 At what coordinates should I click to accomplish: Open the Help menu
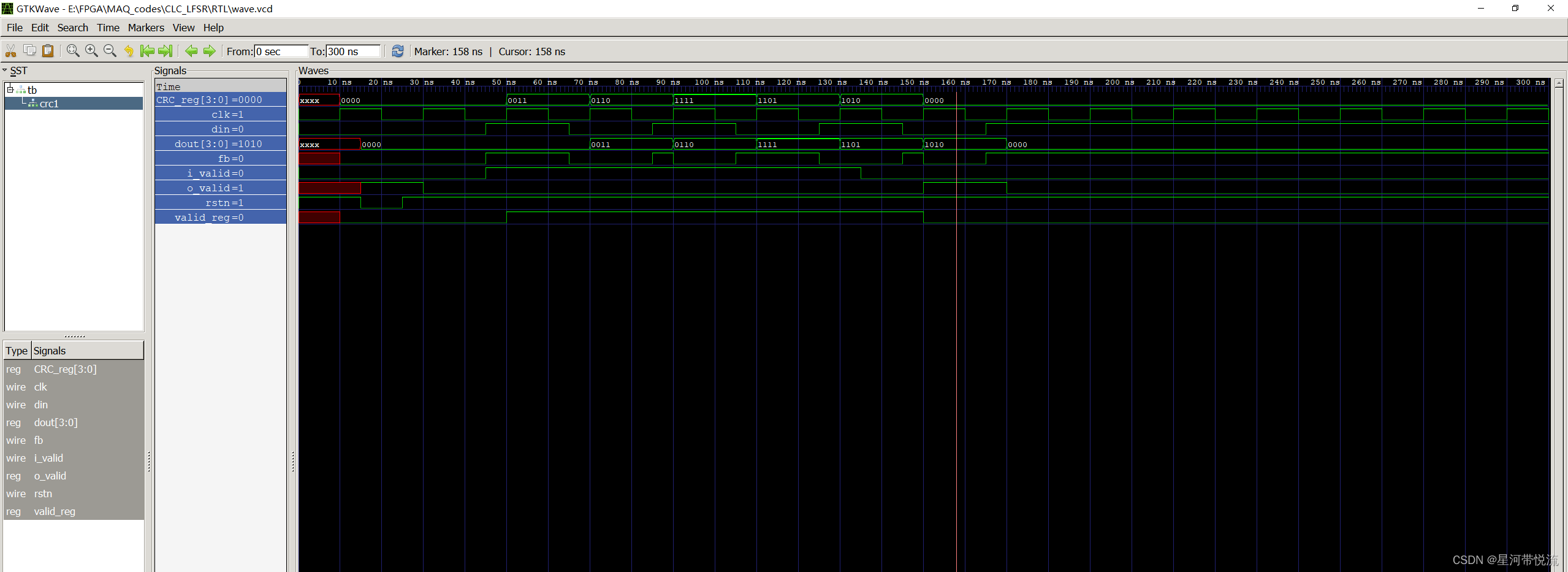[x=213, y=28]
